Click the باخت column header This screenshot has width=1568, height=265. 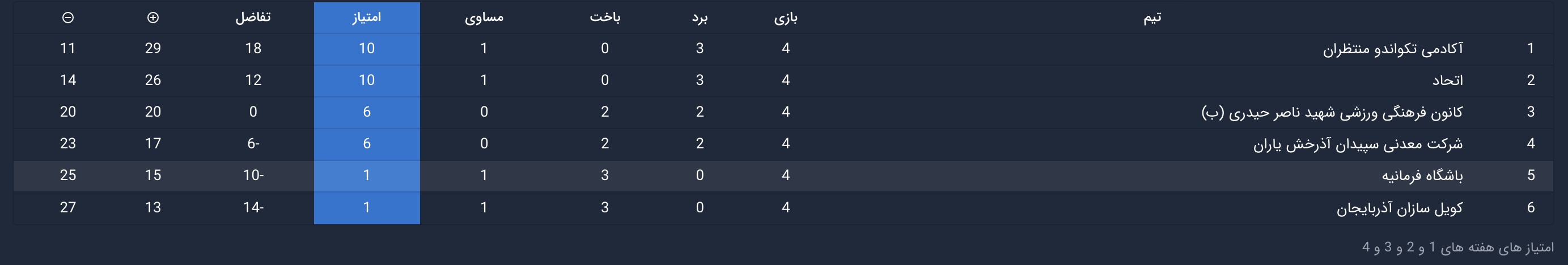604,18
